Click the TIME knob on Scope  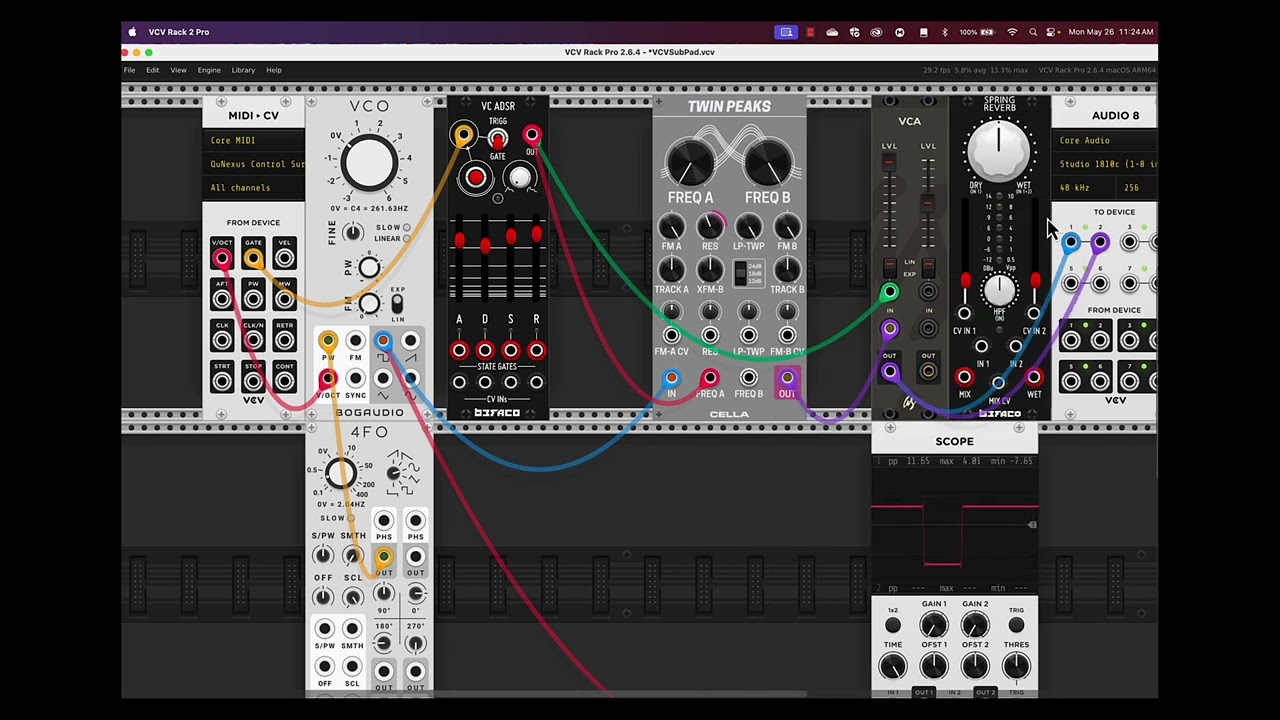pyautogui.click(x=893, y=666)
